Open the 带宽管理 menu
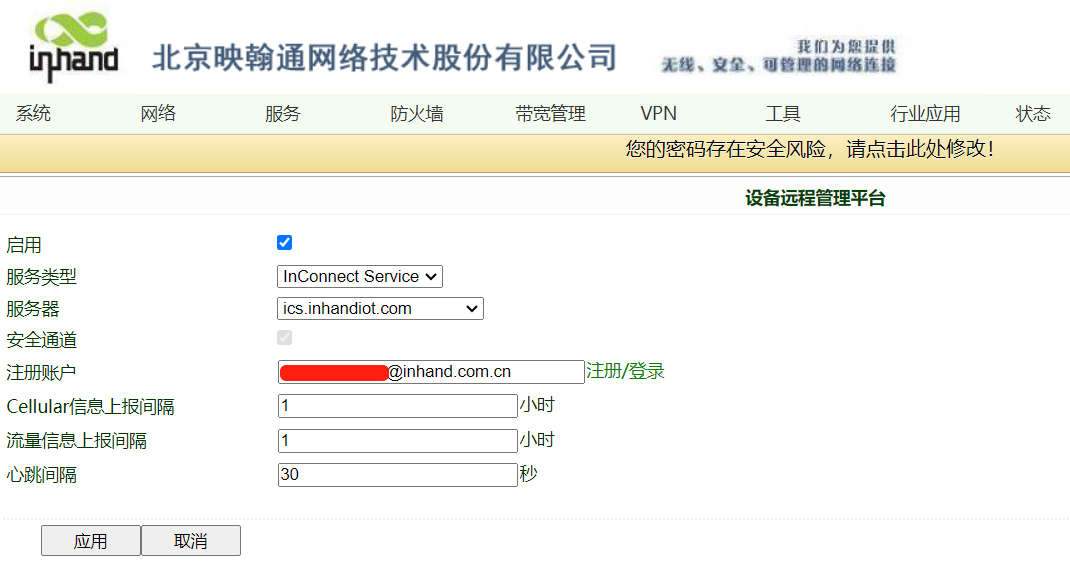The width and height of the screenshot is (1070, 579). pyautogui.click(x=549, y=114)
